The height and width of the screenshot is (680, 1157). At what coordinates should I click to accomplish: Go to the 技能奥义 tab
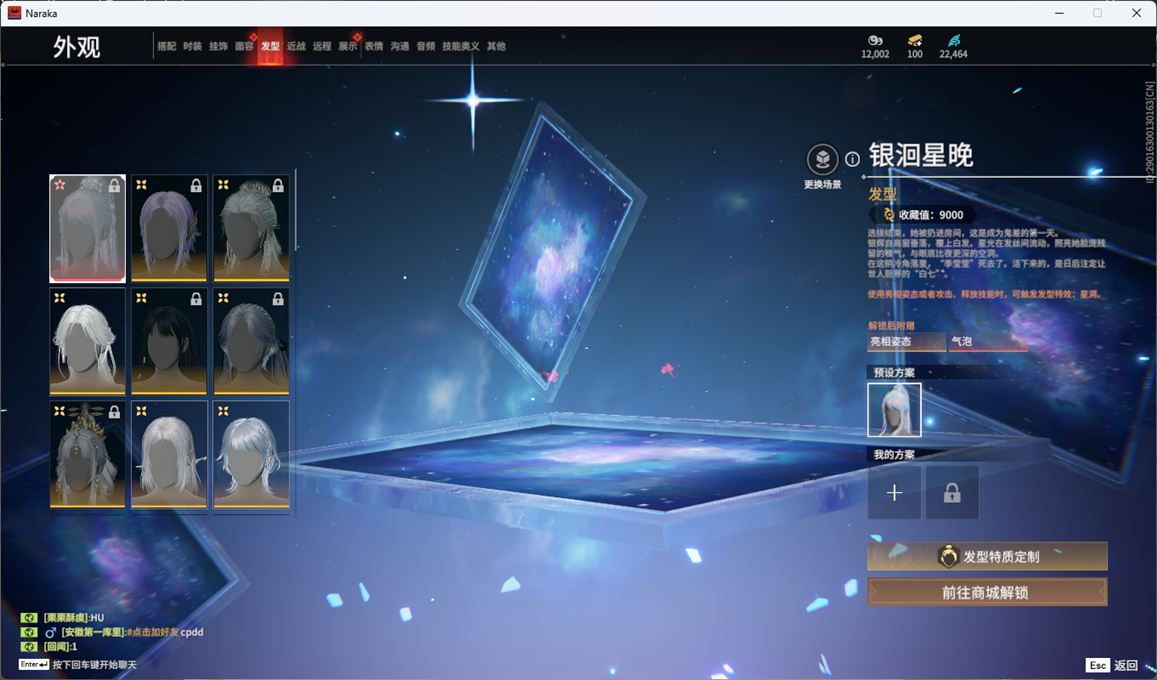point(460,46)
